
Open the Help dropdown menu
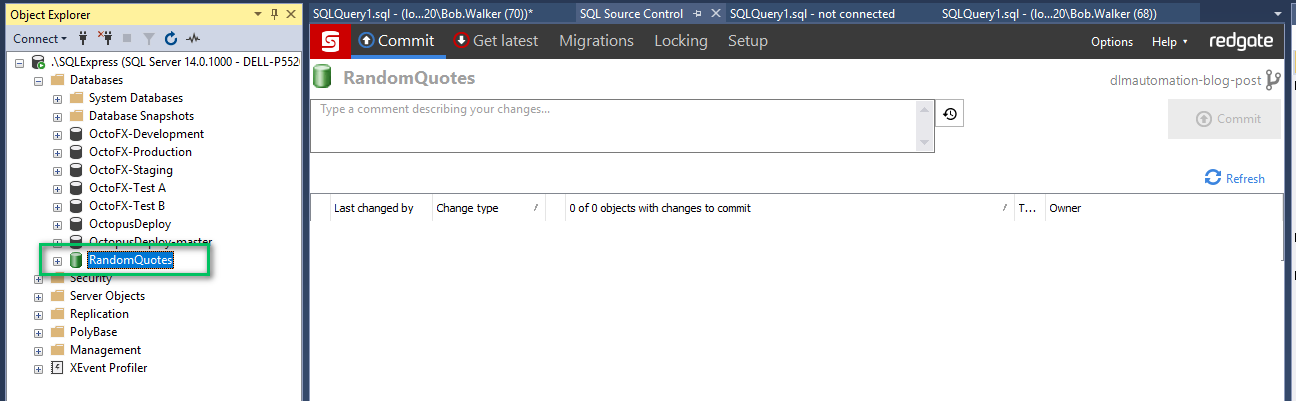click(x=1169, y=42)
